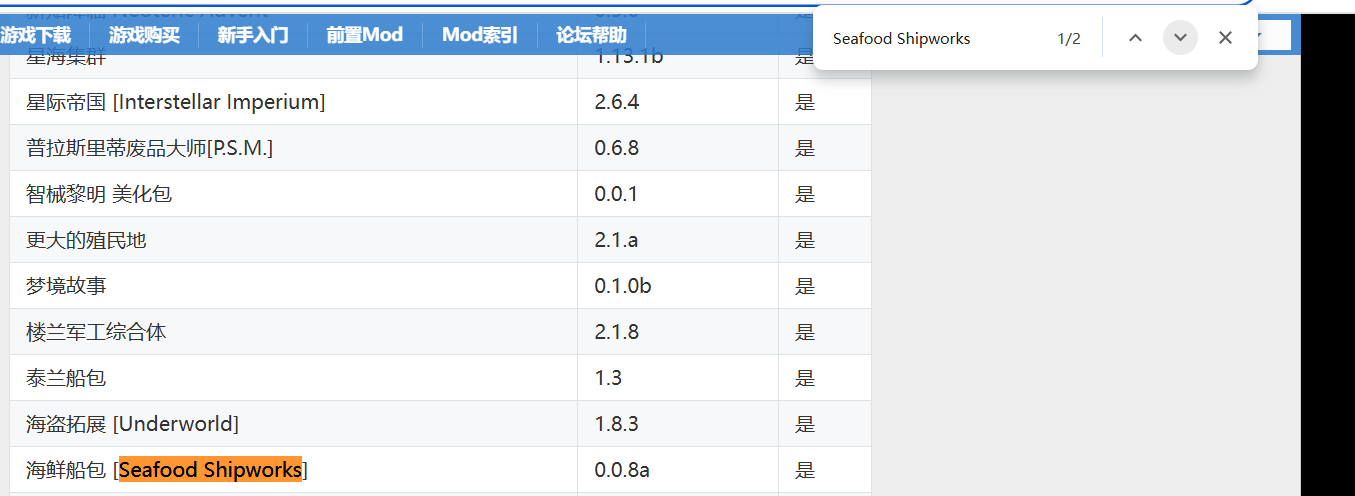The image size is (1355, 496).
Task: Jump to the next find match
Action: click(1180, 38)
